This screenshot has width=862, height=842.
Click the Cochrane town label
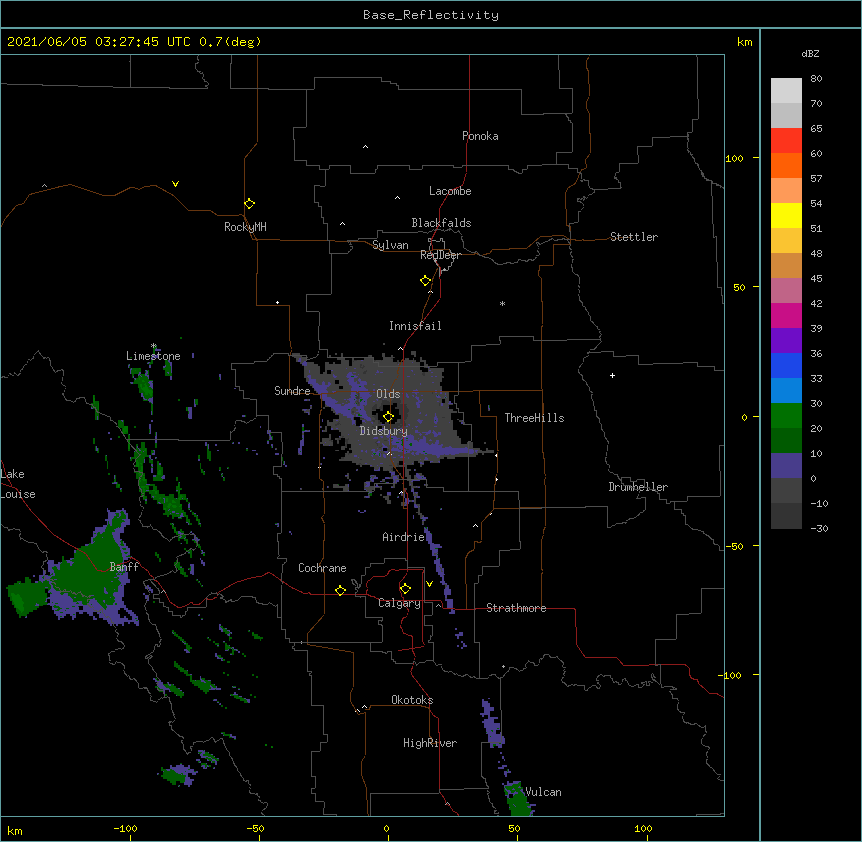click(x=322, y=568)
